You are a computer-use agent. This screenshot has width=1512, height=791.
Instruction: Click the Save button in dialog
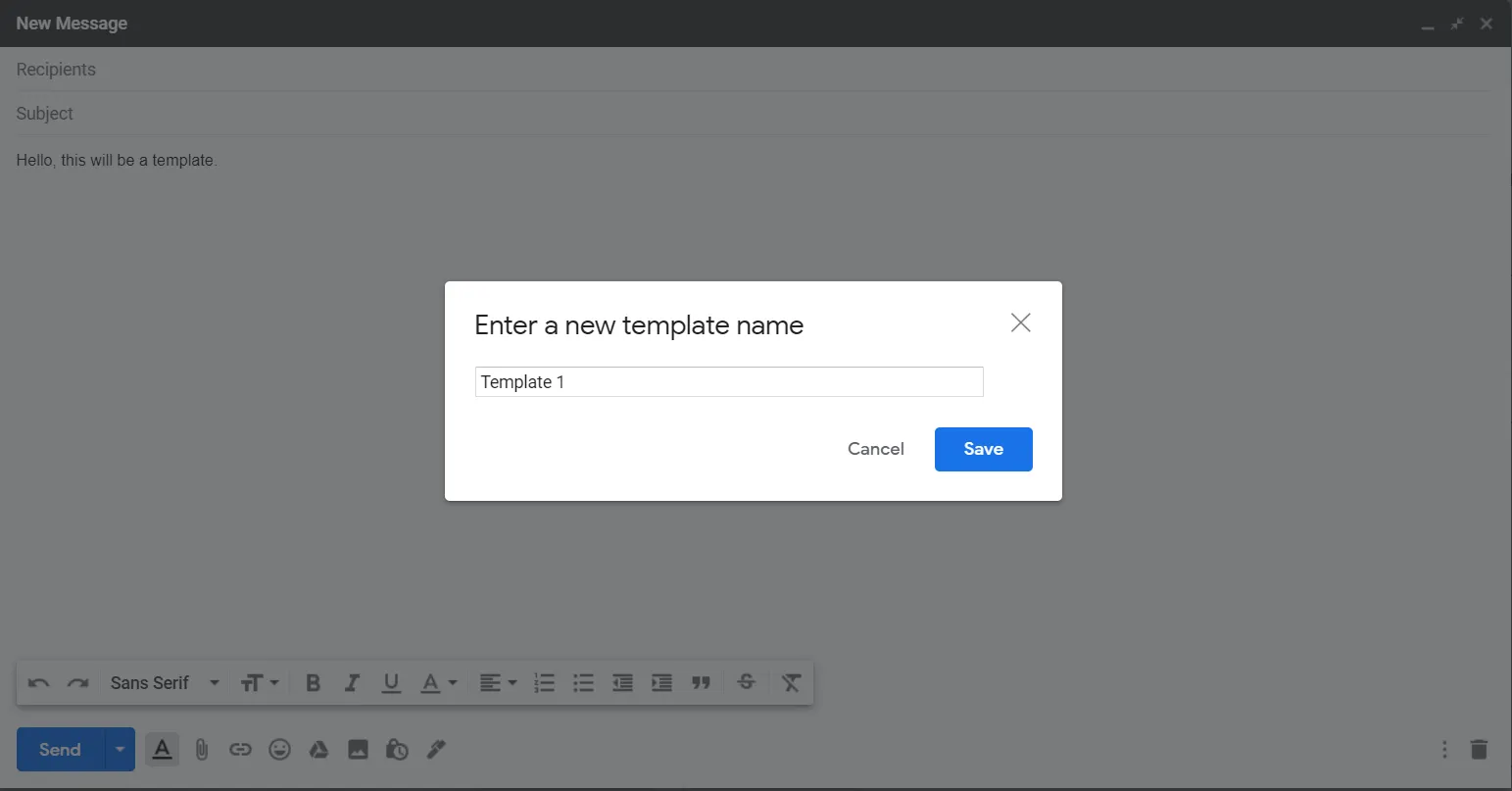(983, 449)
